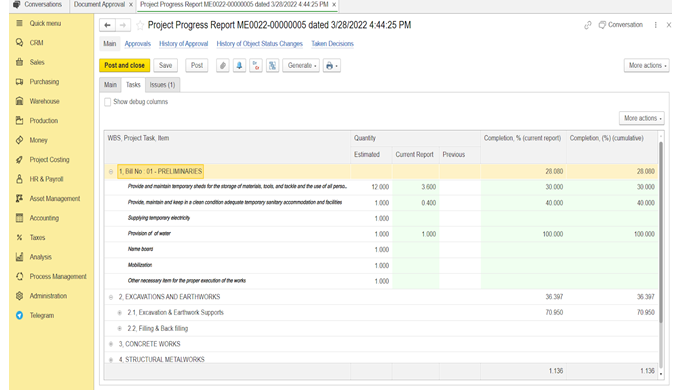Open the Sales basket icon
The height and width of the screenshot is (390, 680).
click(x=20, y=62)
